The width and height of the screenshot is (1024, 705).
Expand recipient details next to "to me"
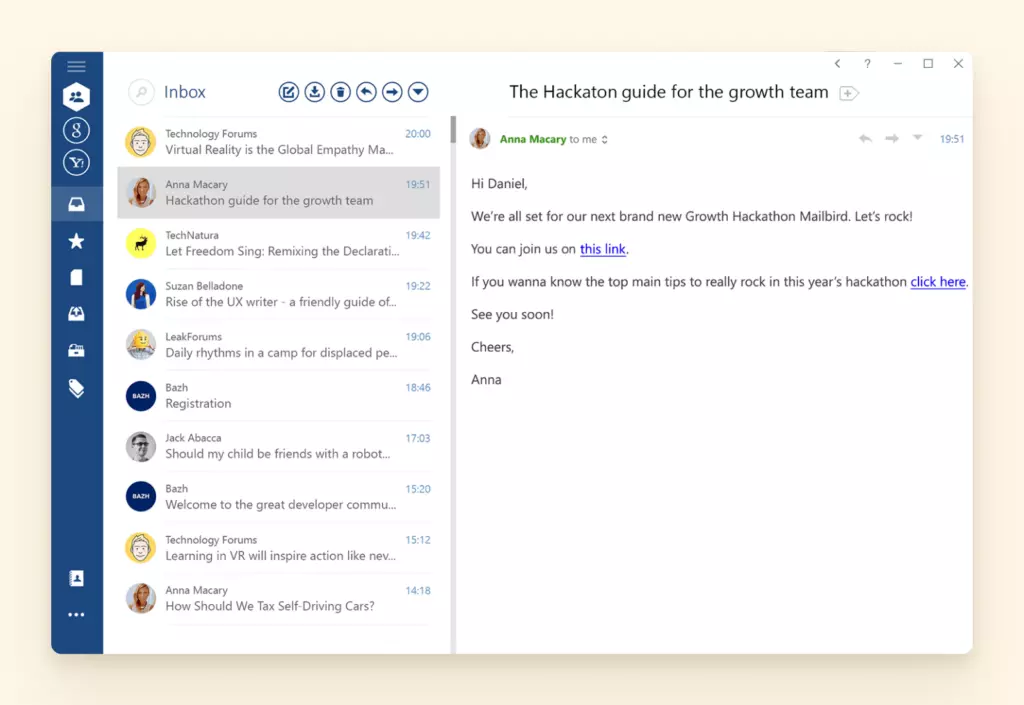[605, 140]
